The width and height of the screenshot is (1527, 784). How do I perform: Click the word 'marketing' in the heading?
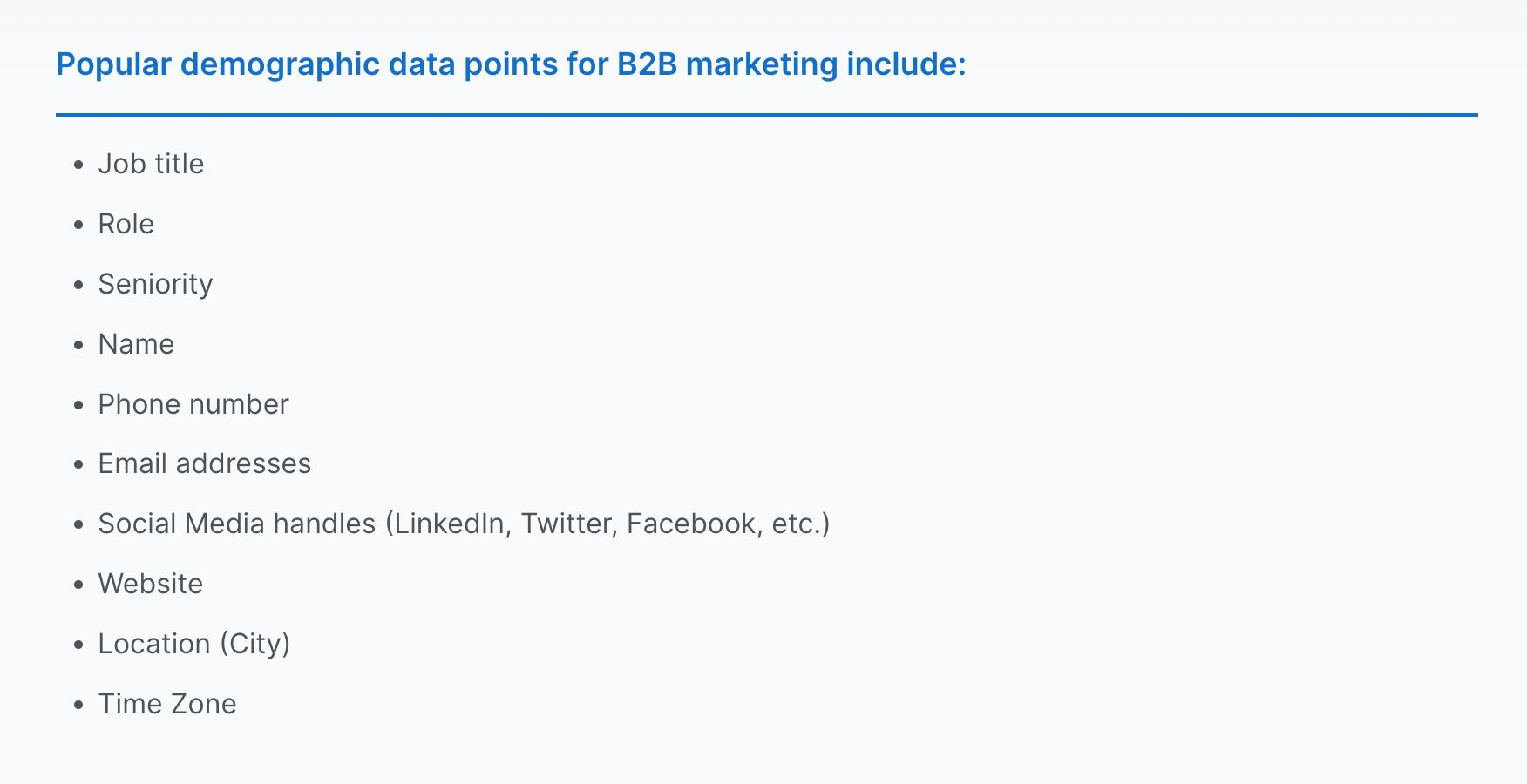click(x=762, y=64)
